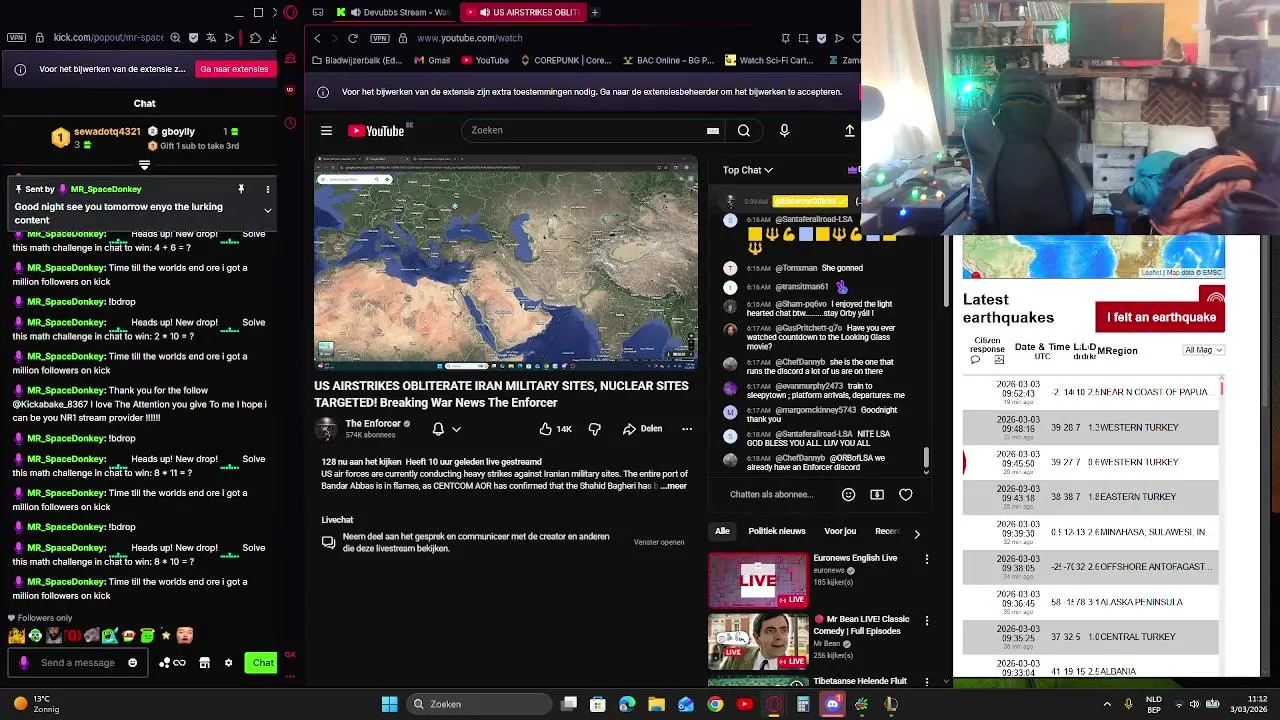Open the notification bell options for The Enforcer
This screenshot has width=1280, height=720.
coord(446,429)
